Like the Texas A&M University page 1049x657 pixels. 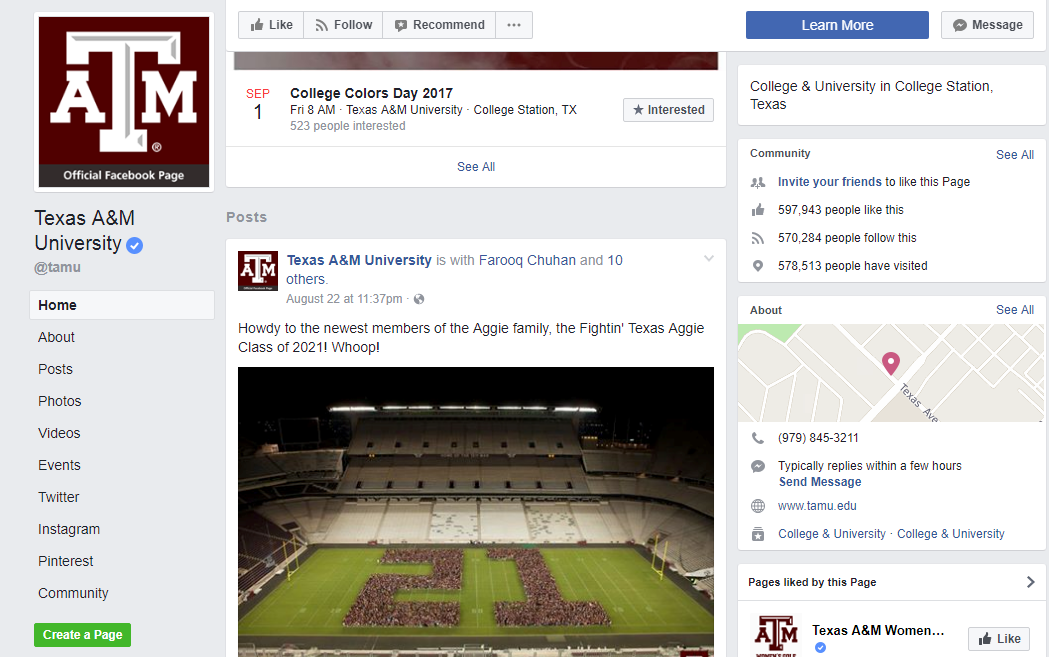[x=270, y=25]
